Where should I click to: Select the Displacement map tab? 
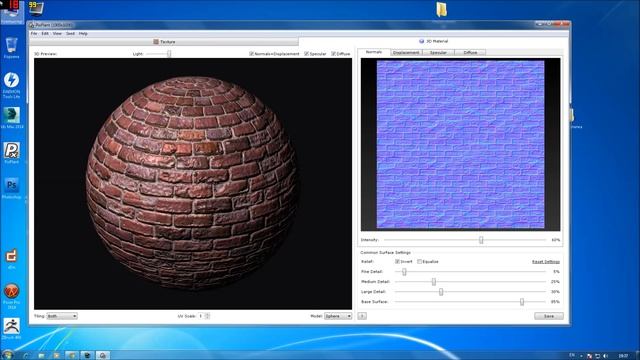coord(406,53)
